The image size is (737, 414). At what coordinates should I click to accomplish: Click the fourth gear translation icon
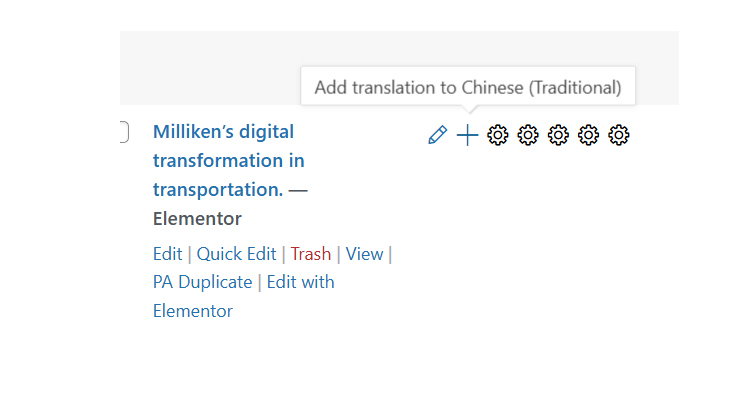(x=589, y=136)
